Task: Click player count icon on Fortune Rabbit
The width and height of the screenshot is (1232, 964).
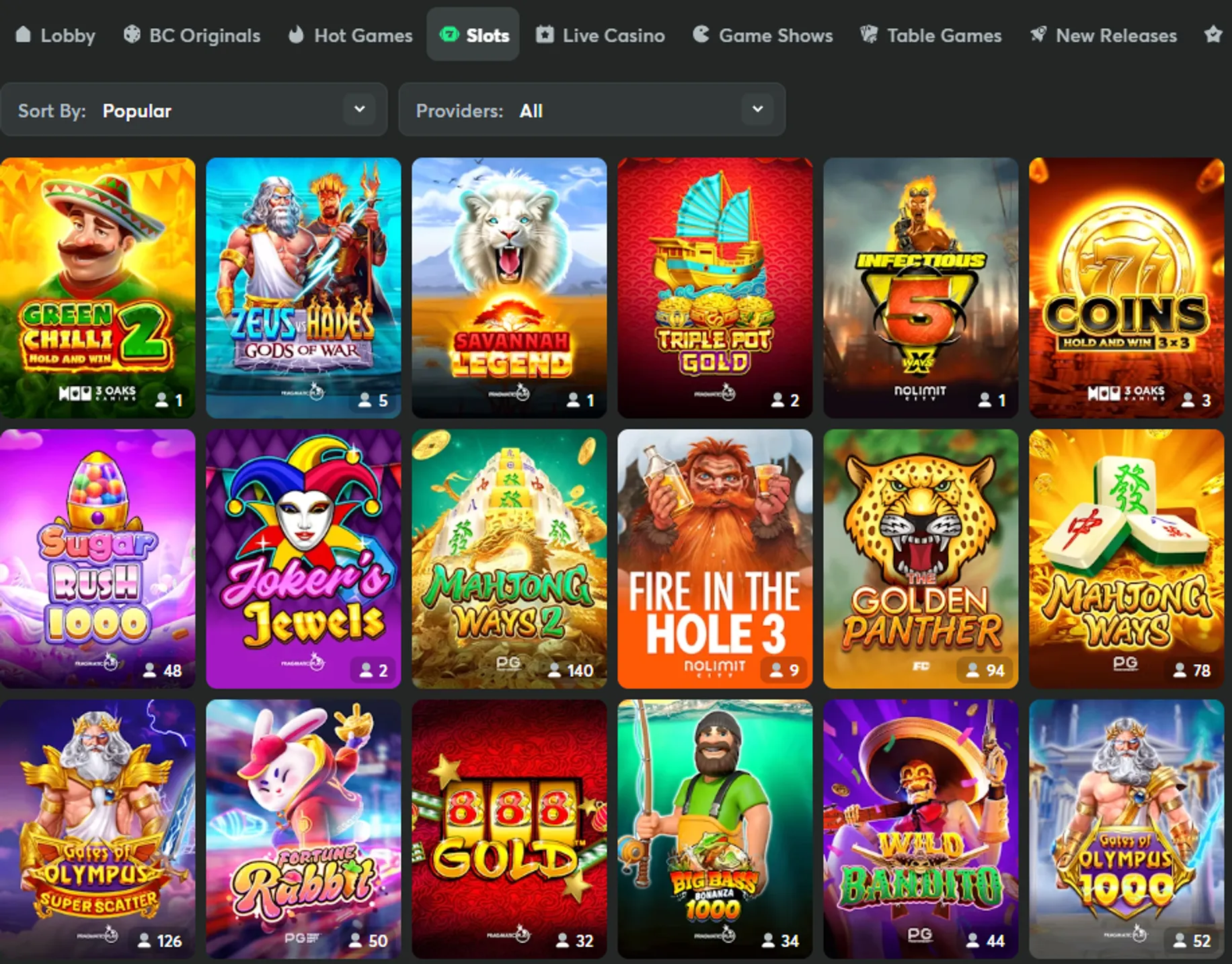Action: 355,940
